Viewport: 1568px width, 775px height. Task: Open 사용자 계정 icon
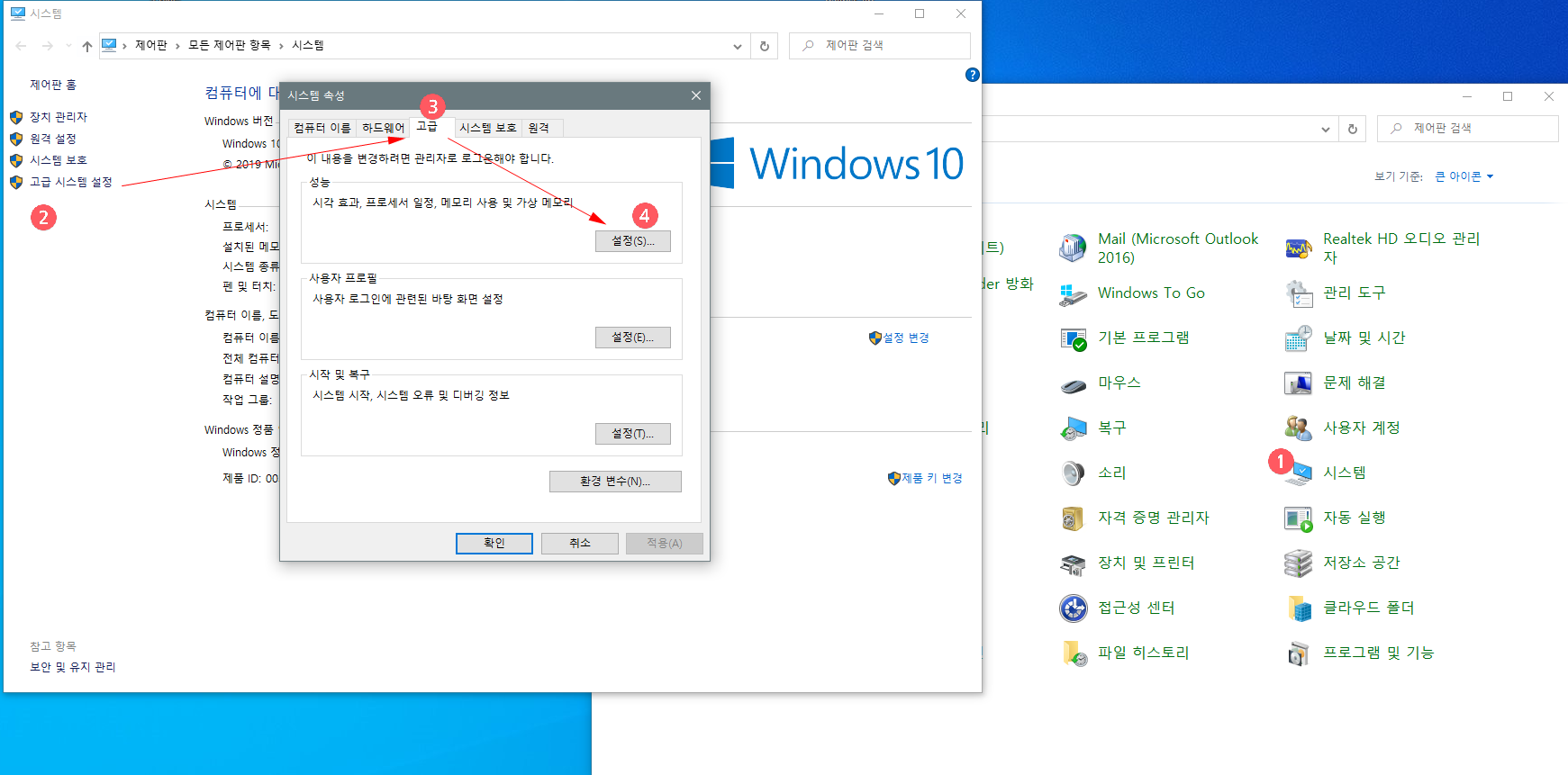(1298, 428)
